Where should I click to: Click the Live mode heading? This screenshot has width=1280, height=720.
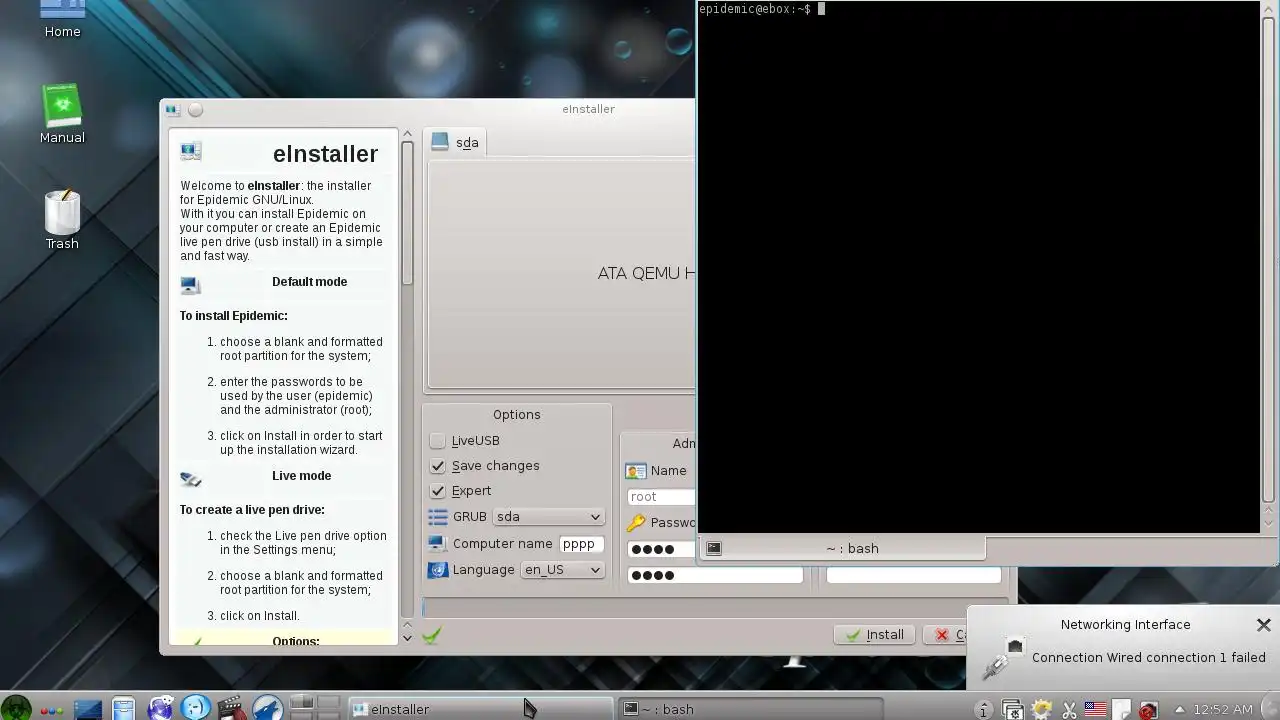pyautogui.click(x=301, y=476)
